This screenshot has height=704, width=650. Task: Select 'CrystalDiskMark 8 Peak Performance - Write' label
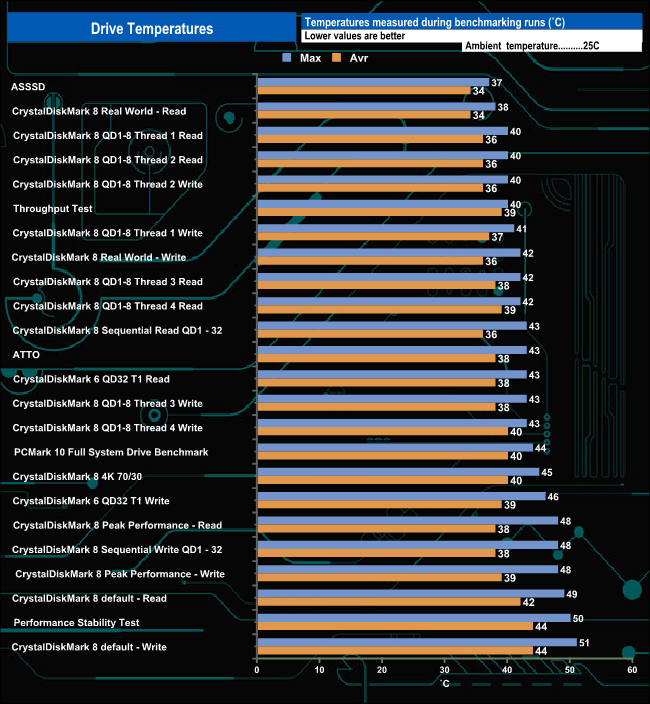tap(120, 574)
